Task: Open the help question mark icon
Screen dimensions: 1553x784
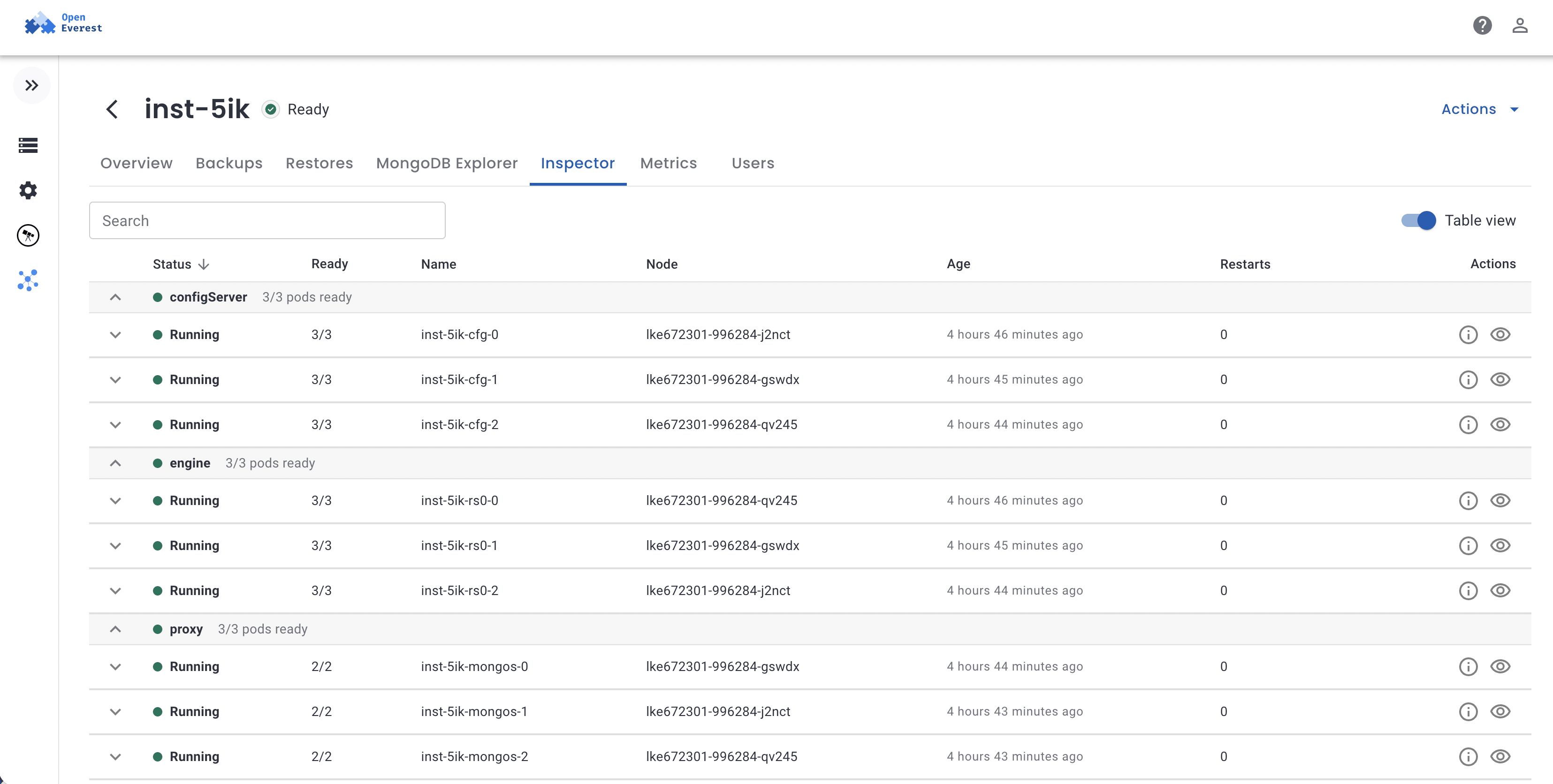Action: (1482, 25)
